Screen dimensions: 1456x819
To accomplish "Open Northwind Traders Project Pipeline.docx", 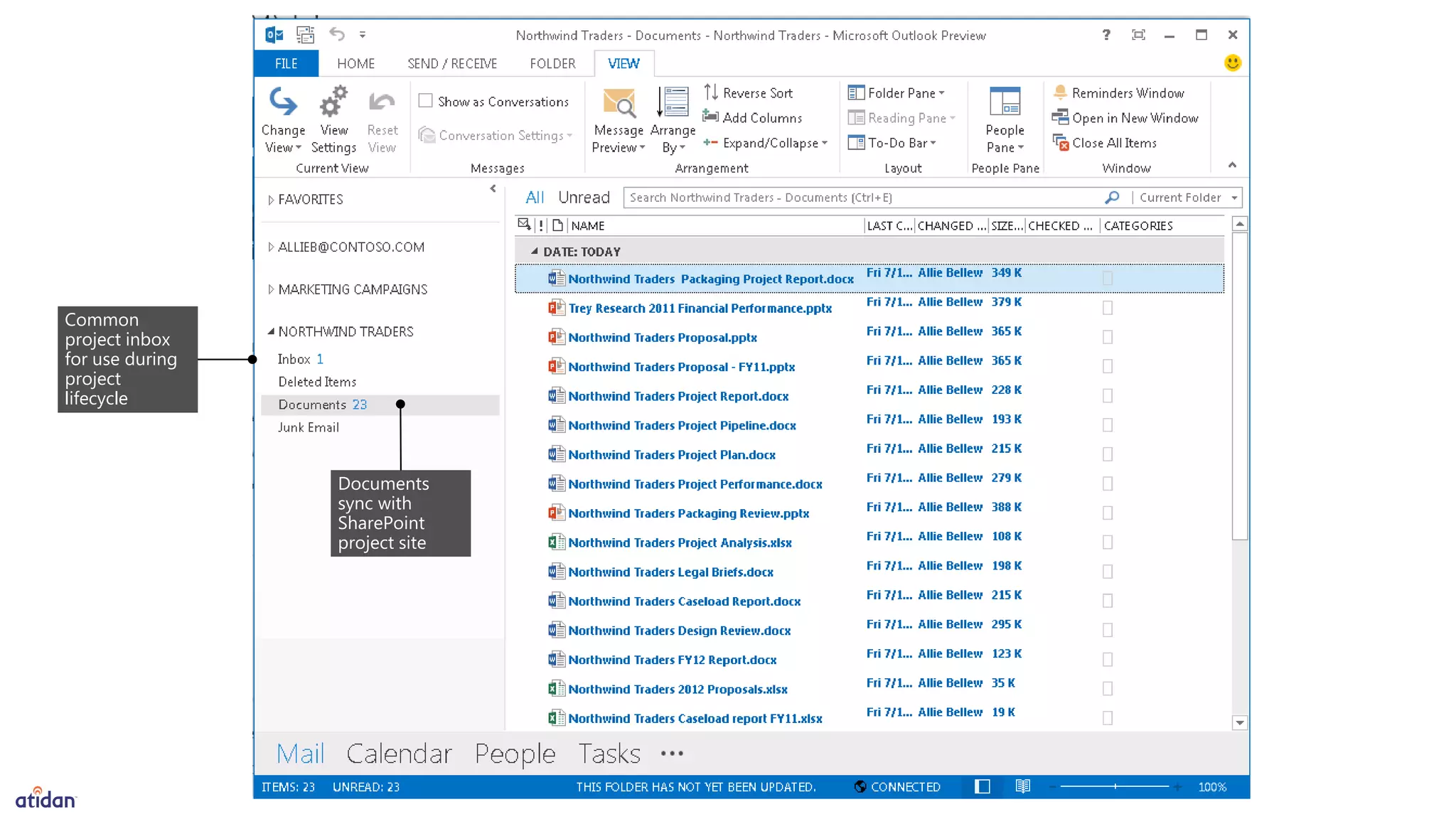I will coord(682,425).
